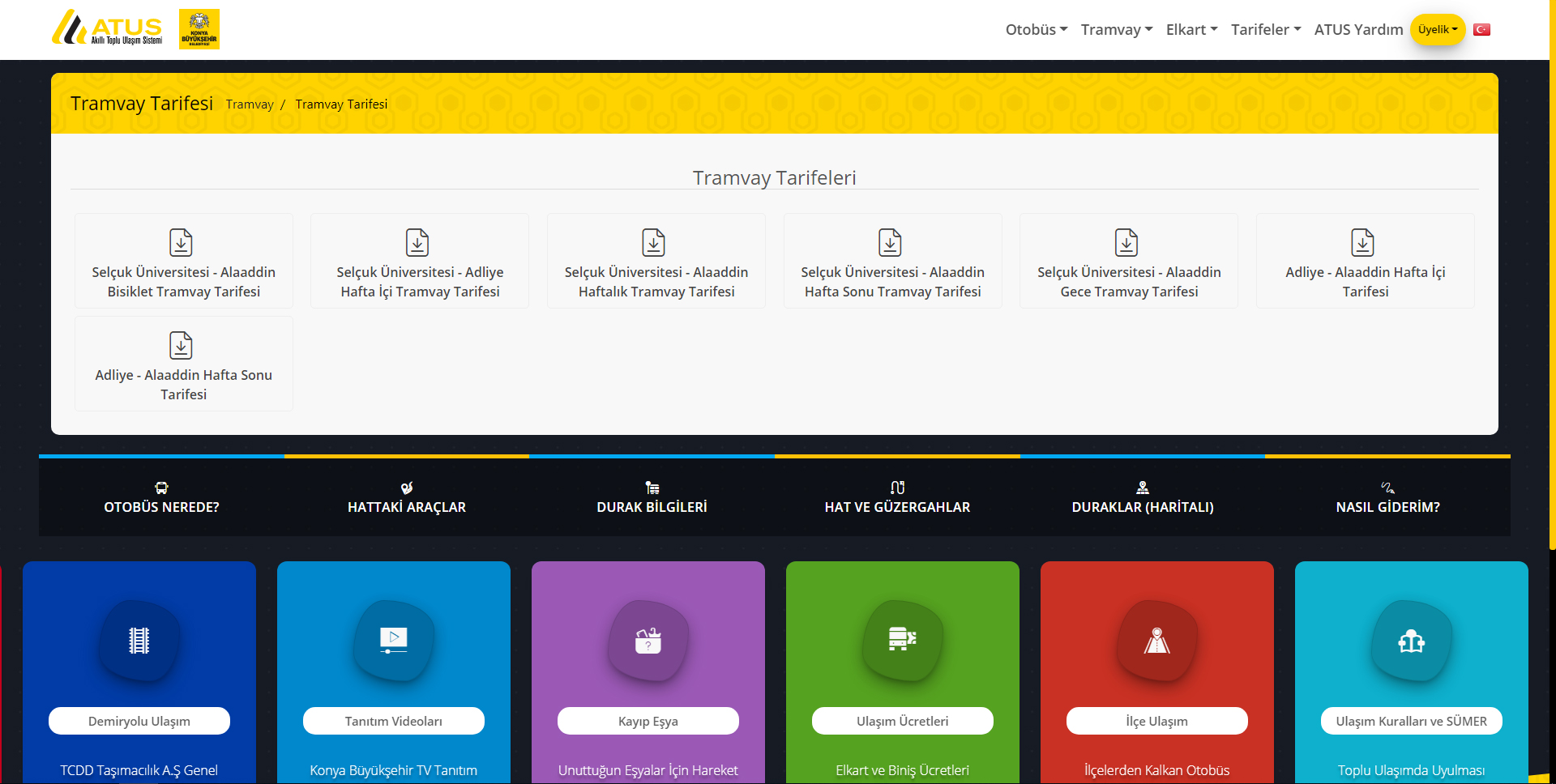Click the Ulaşım Ücretleri bus icon
1556x784 pixels.
click(903, 641)
